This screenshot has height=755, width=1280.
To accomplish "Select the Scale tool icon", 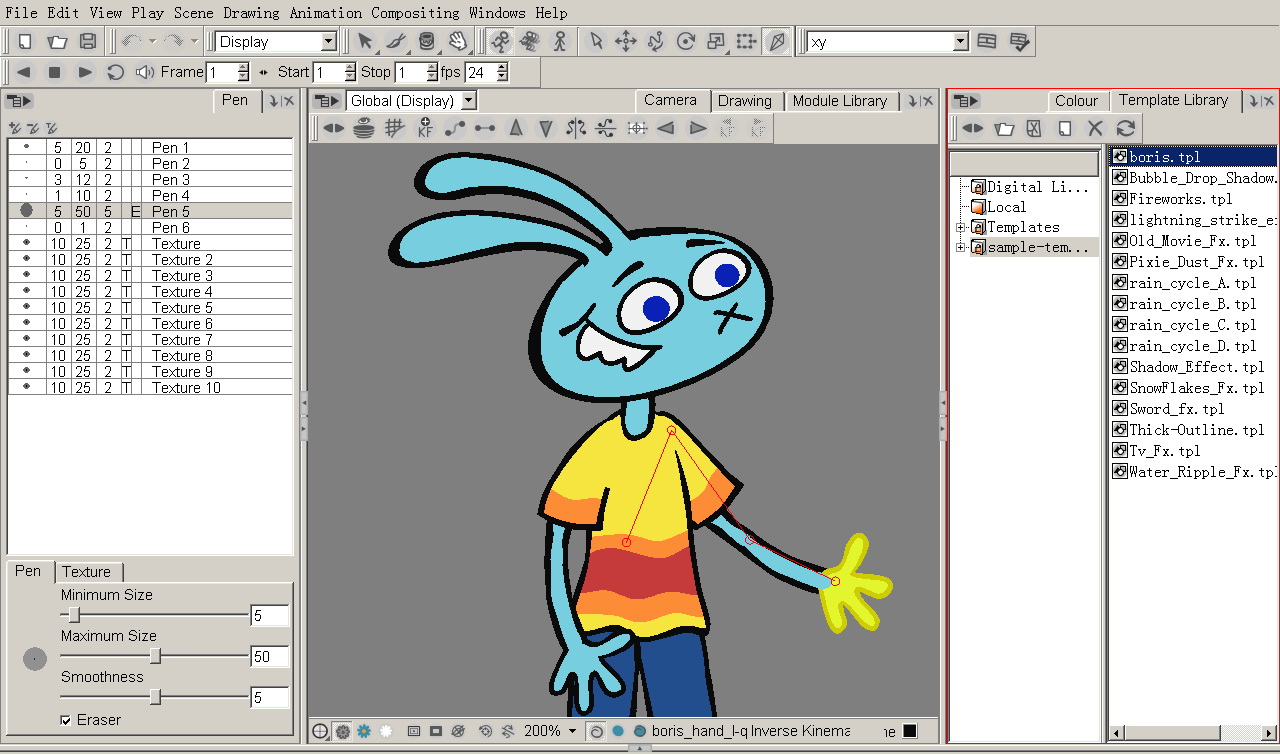I will coord(716,42).
